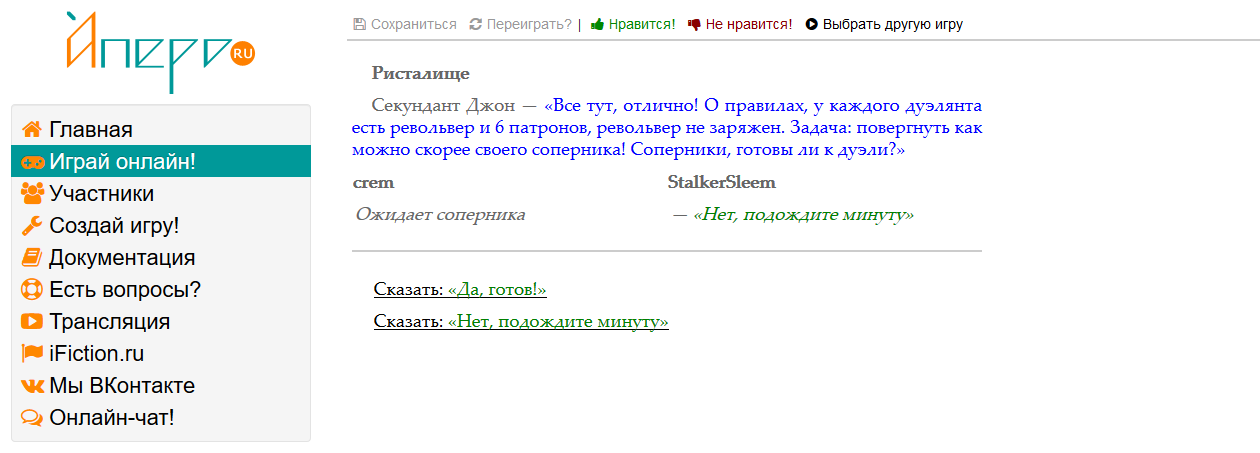Select Играй онлайн! in sidebar

(161, 162)
